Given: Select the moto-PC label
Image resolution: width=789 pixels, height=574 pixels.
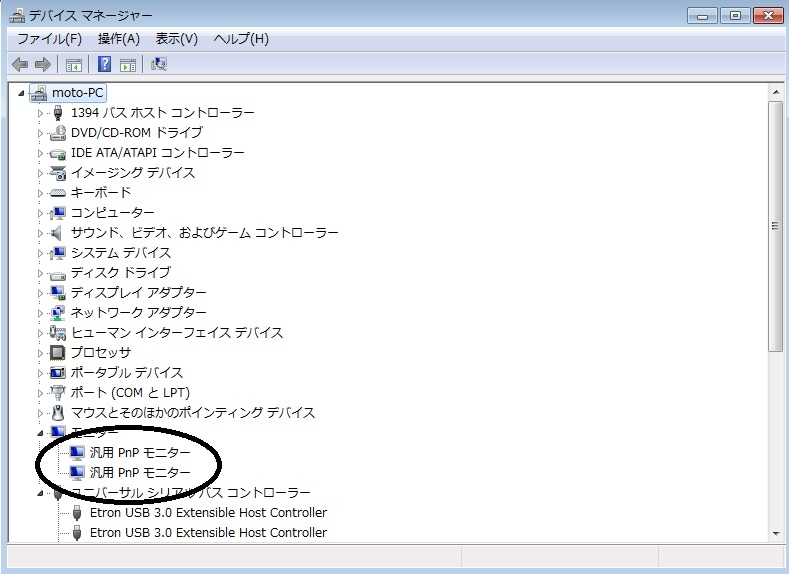Looking at the screenshot, I should pos(77,93).
